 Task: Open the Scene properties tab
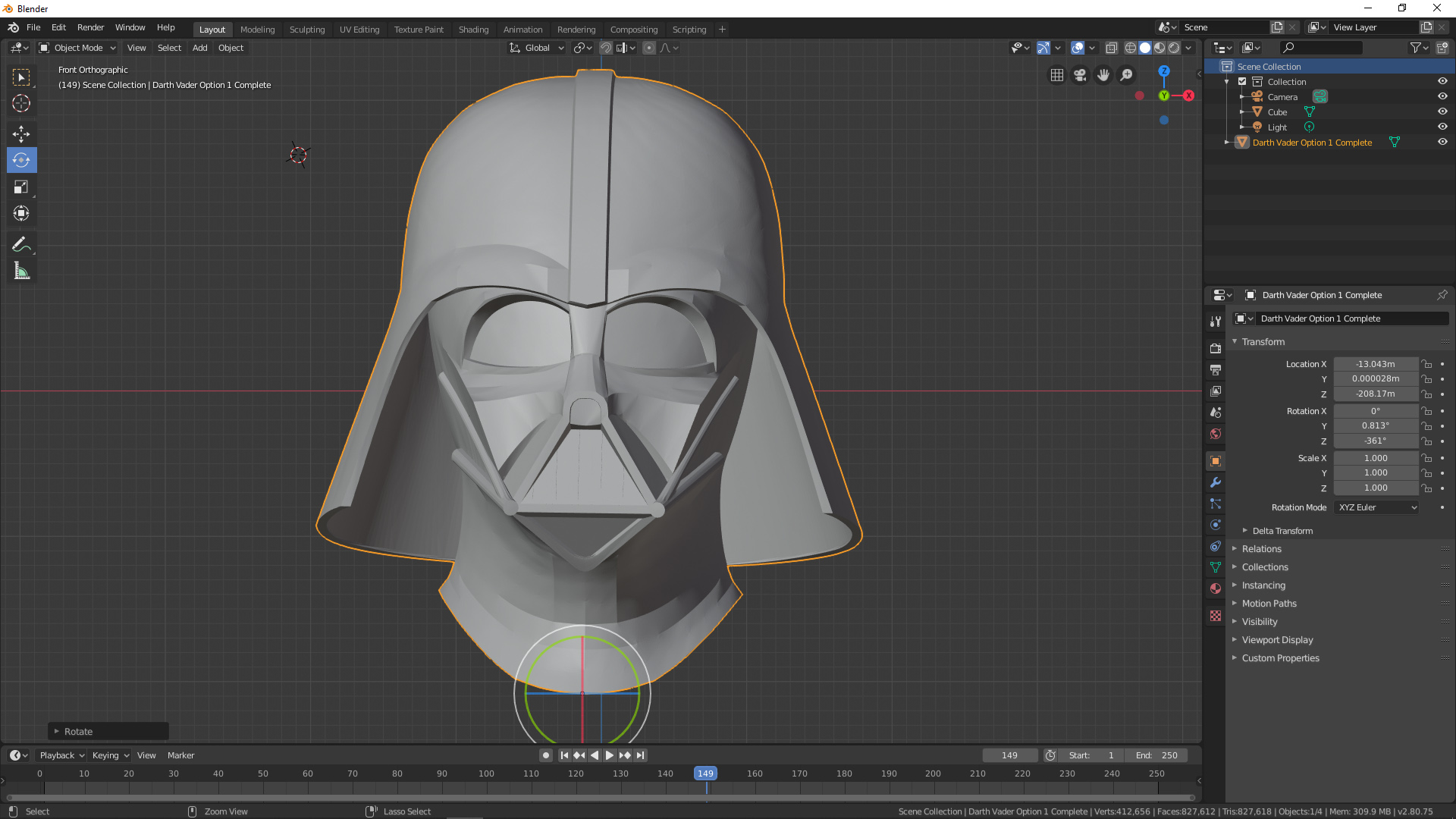click(1216, 412)
